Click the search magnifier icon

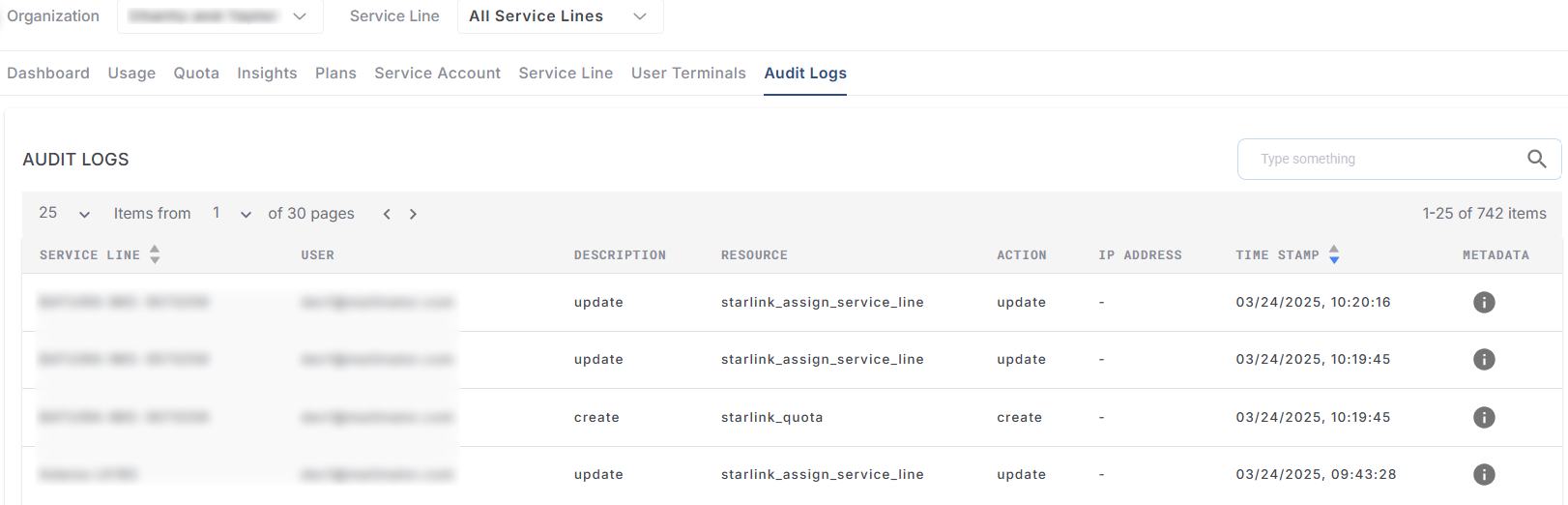point(1536,159)
